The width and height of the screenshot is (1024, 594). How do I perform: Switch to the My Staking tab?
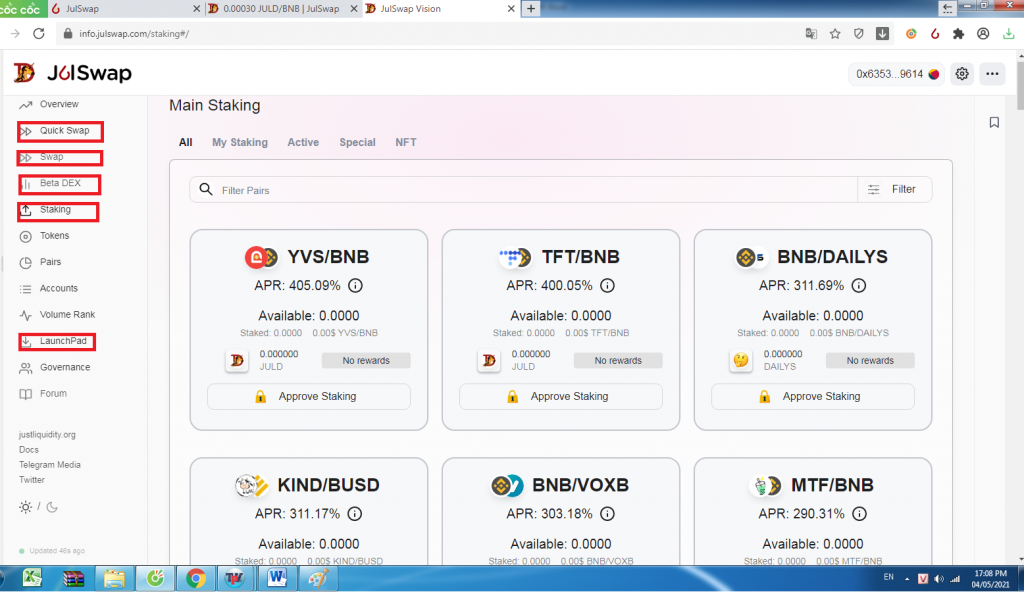click(x=240, y=142)
